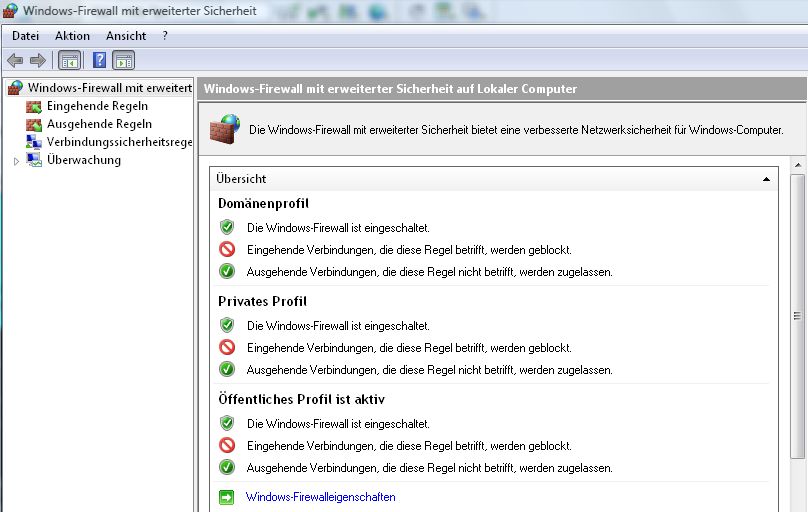Image resolution: width=808 pixels, height=512 pixels.
Task: Open the Ansicht menu
Action: [126, 36]
